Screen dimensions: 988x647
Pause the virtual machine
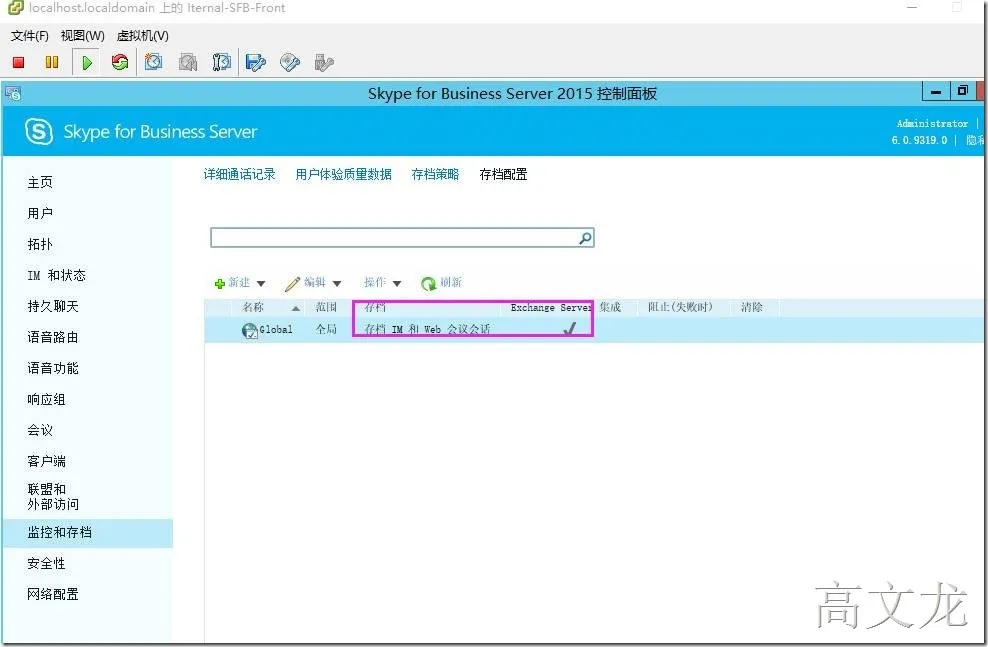(x=52, y=62)
